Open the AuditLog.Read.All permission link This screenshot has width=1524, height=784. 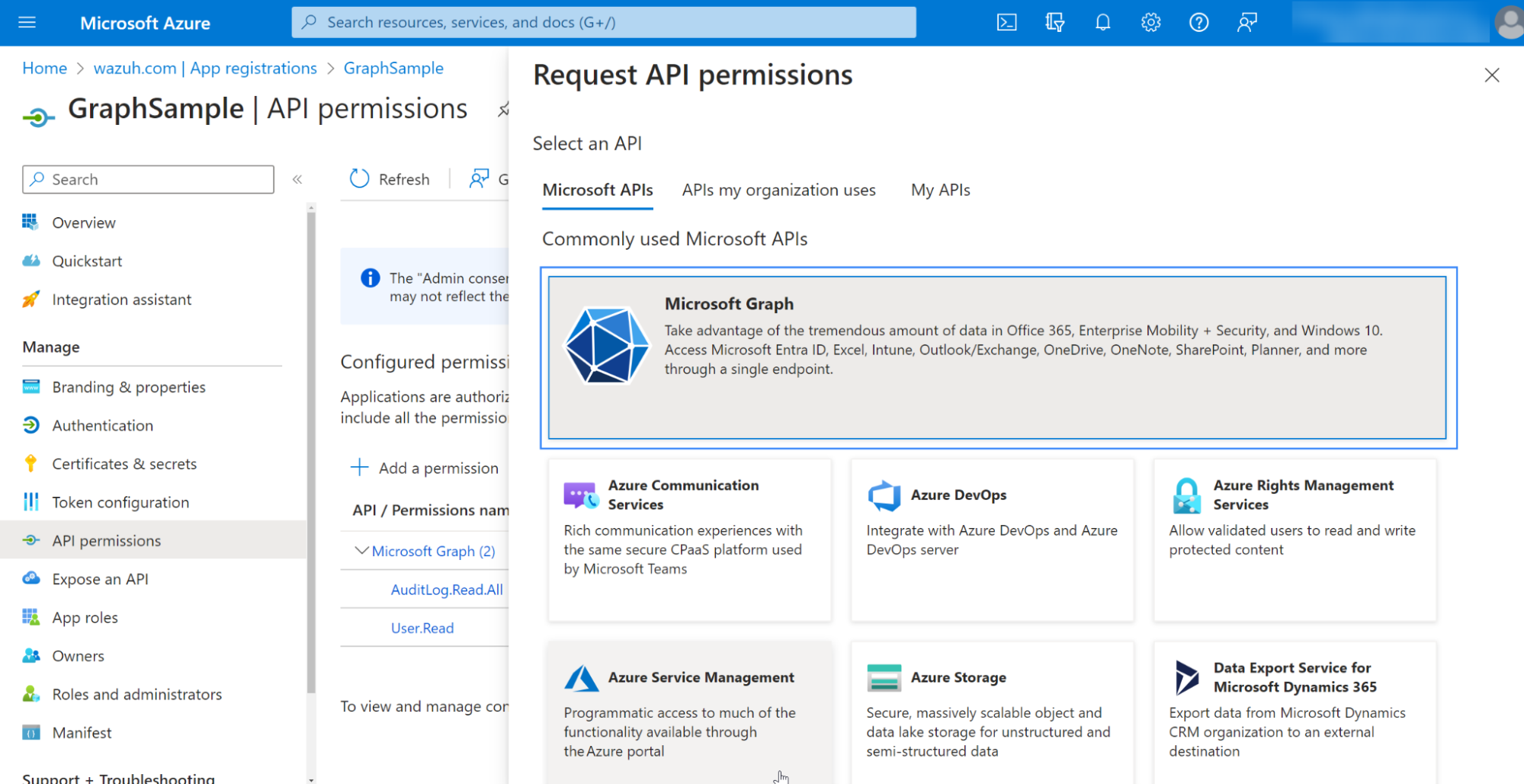click(447, 590)
